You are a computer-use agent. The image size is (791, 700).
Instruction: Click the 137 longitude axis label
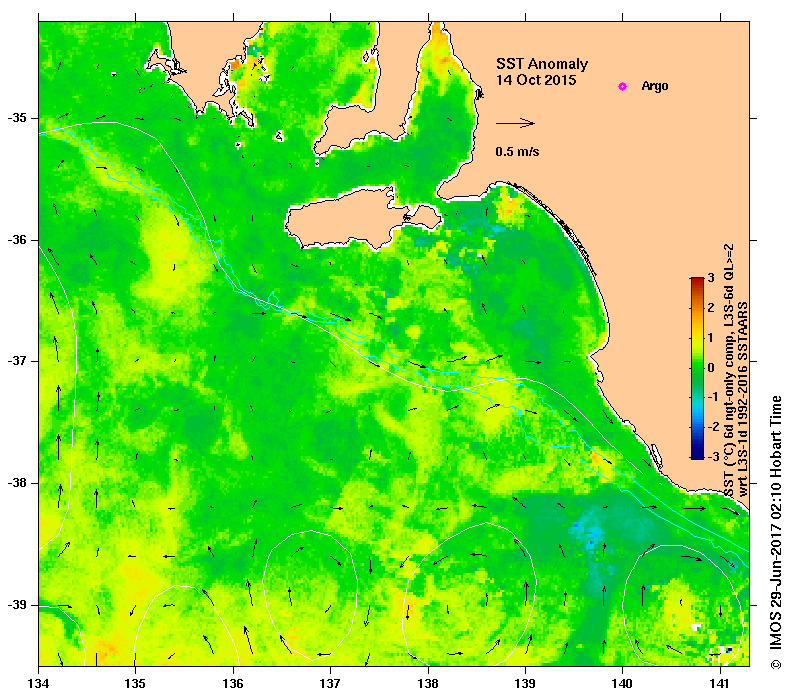330,684
